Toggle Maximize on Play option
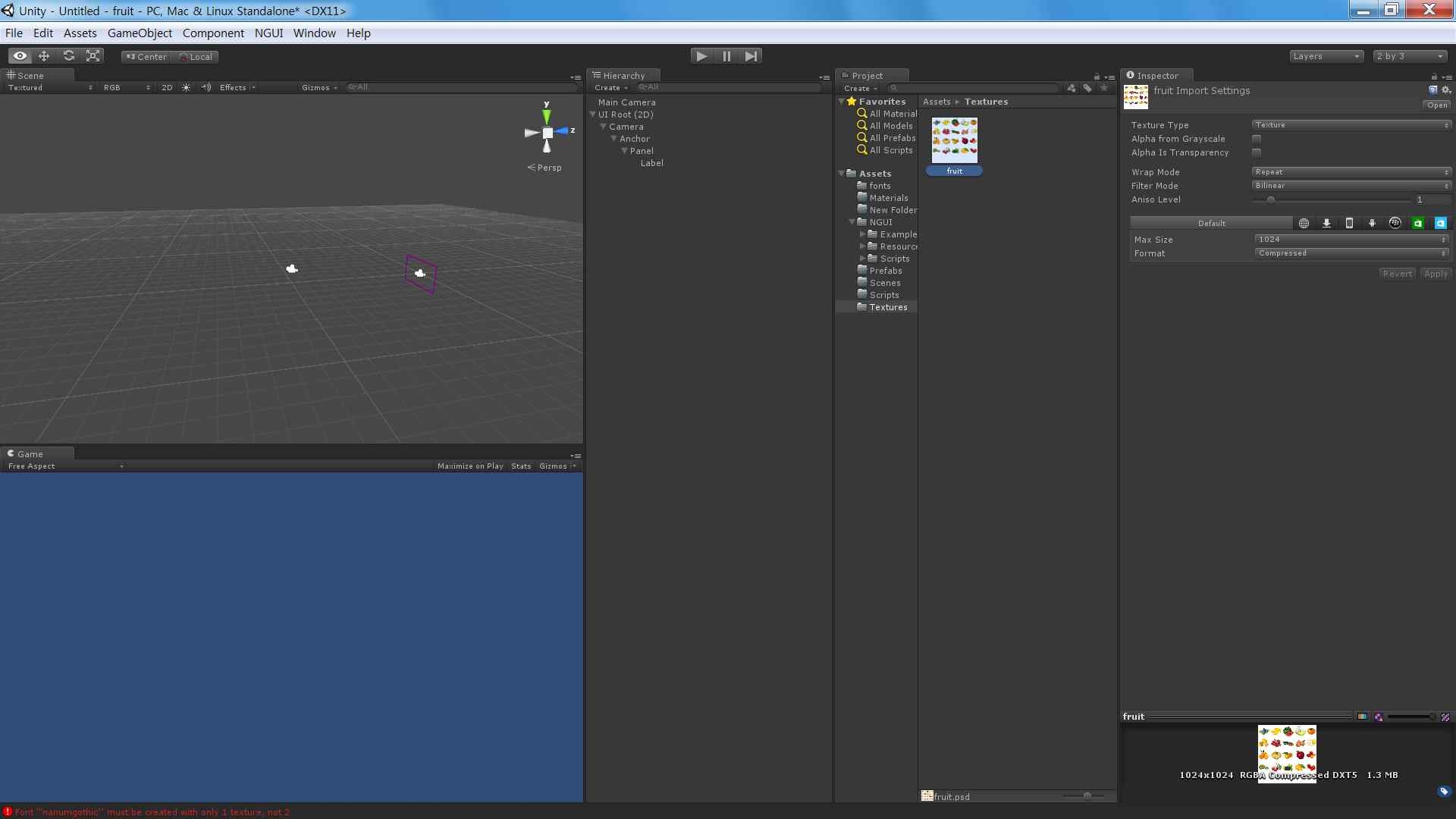 (470, 466)
